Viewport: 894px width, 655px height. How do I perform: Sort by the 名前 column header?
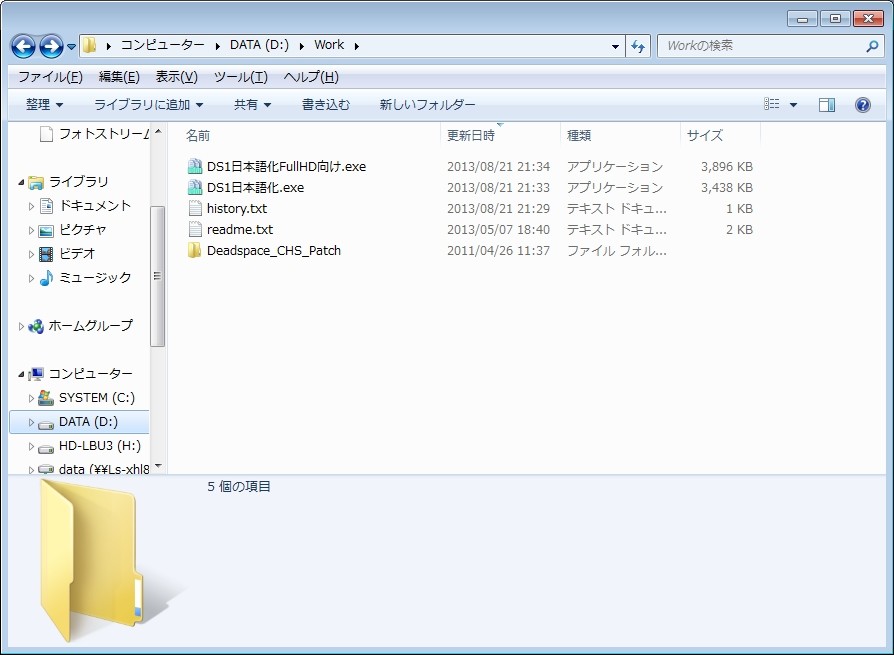[198, 135]
